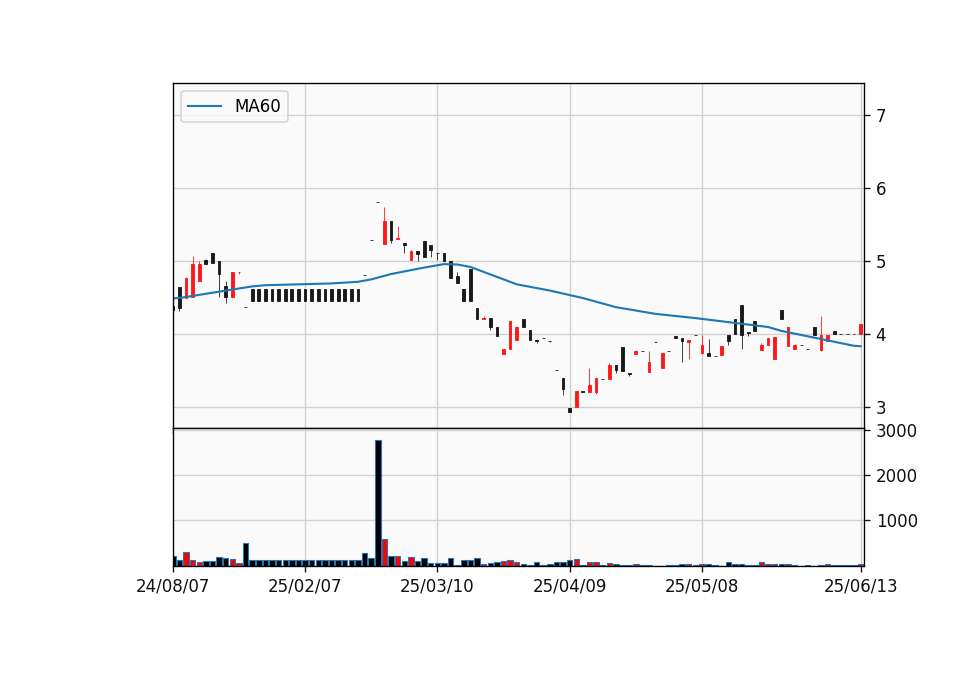
Task: Click the price axis label 6
Action: (x=881, y=189)
